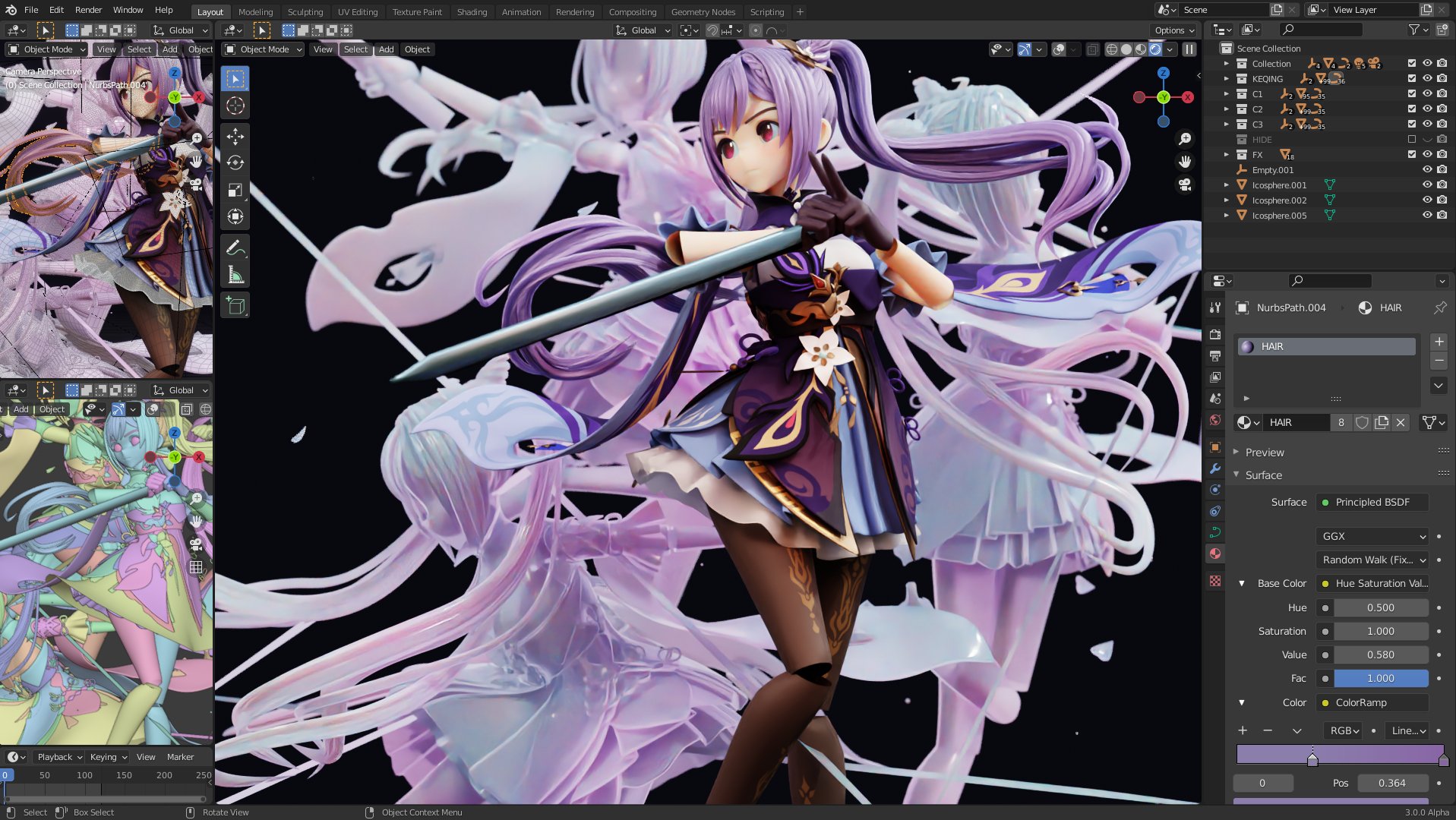
Task: Enable the HIDE collection checkbox
Action: (1412, 140)
